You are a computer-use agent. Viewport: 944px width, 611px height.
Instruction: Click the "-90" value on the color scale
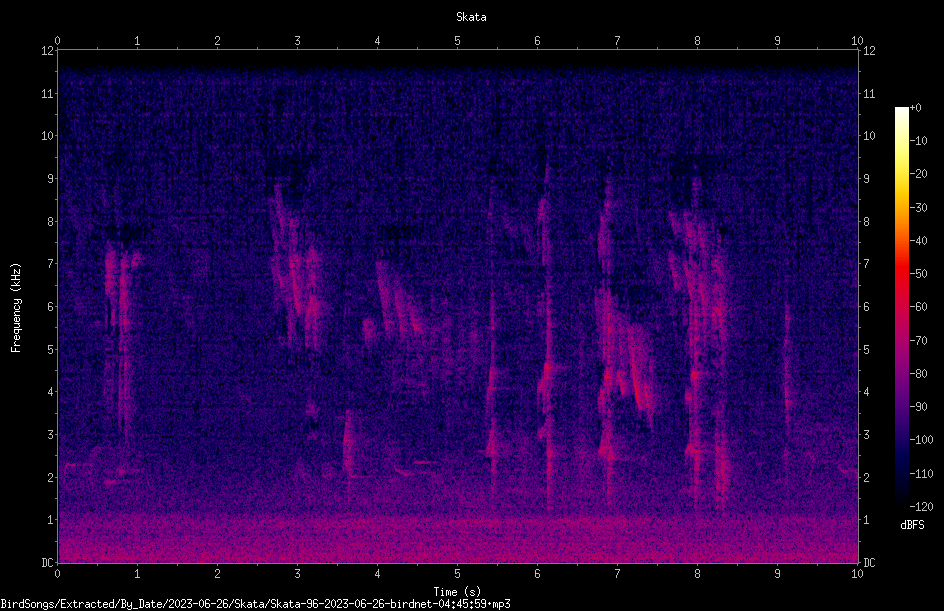point(918,407)
